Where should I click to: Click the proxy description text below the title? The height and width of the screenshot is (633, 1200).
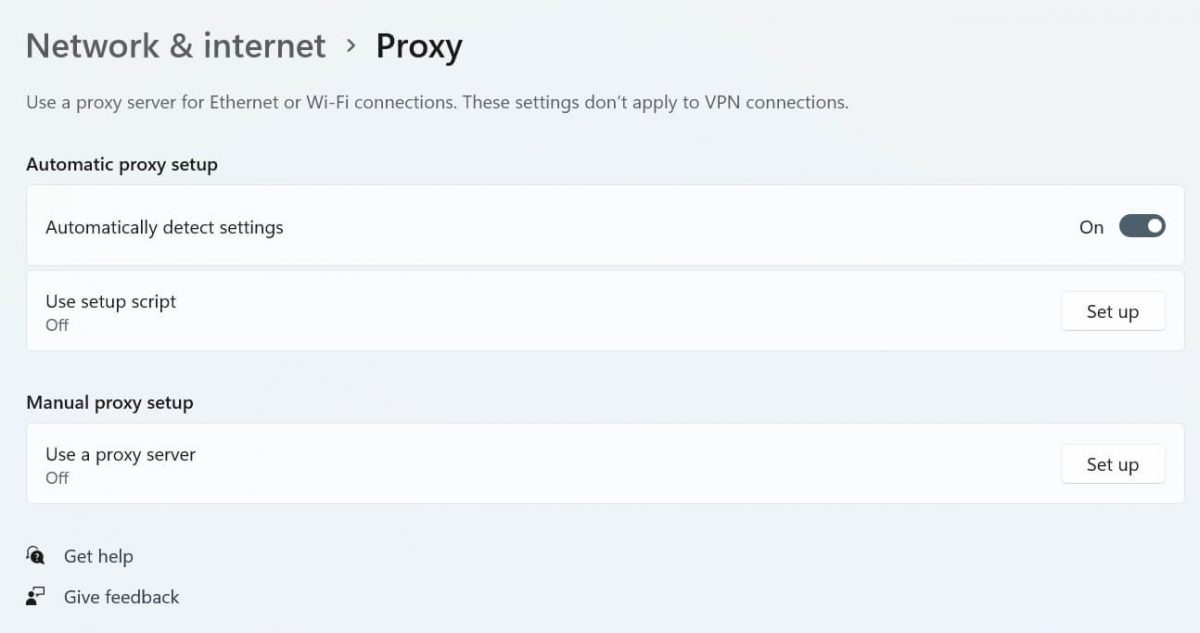[437, 102]
